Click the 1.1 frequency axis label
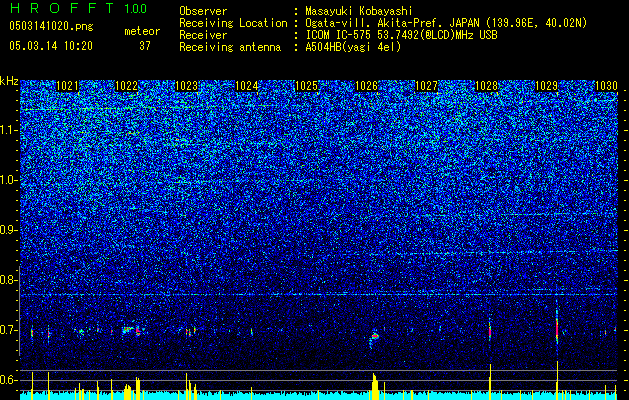This screenshot has width=629, height=400. coord(9,130)
